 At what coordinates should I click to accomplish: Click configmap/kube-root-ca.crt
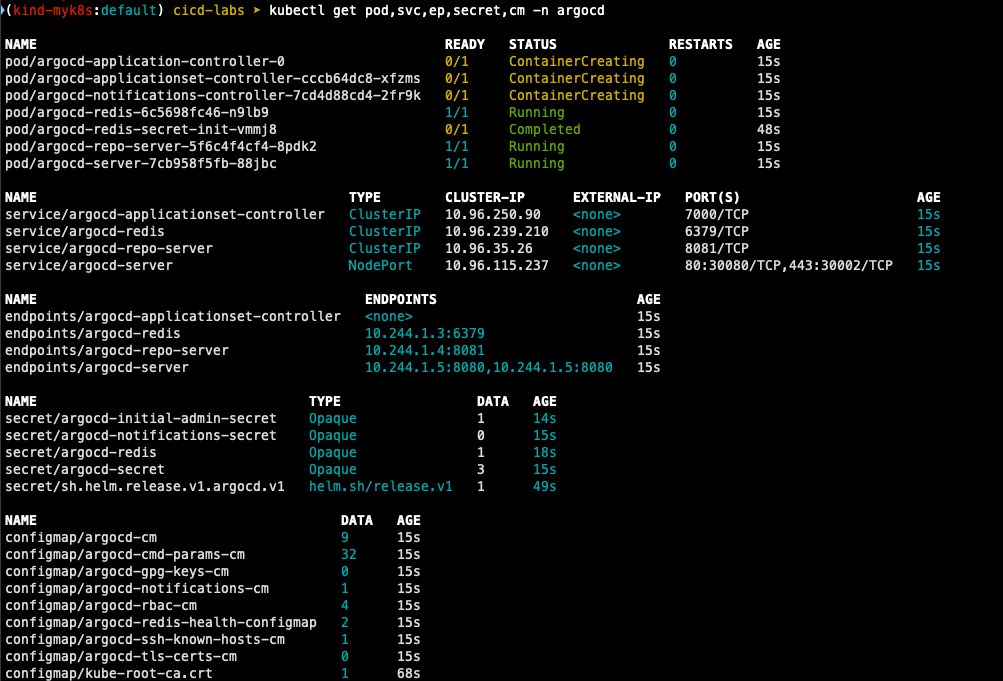(x=109, y=673)
